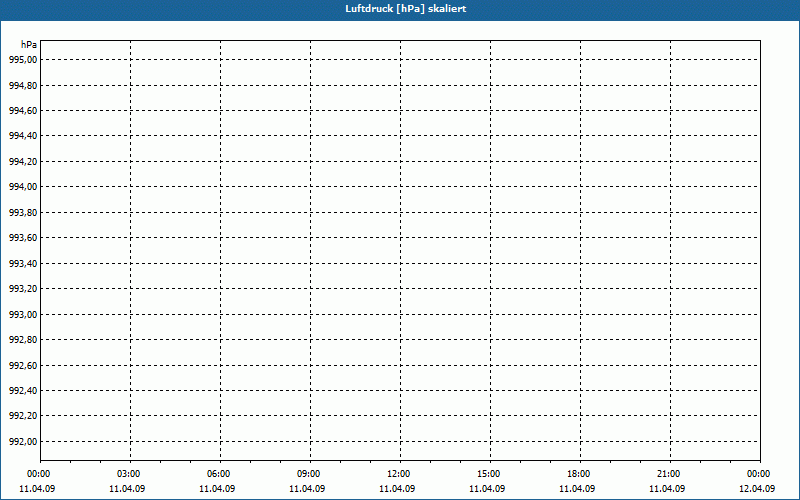Select the 995,00 y-axis label
Screen dimensions: 800x500
[x=23, y=60]
